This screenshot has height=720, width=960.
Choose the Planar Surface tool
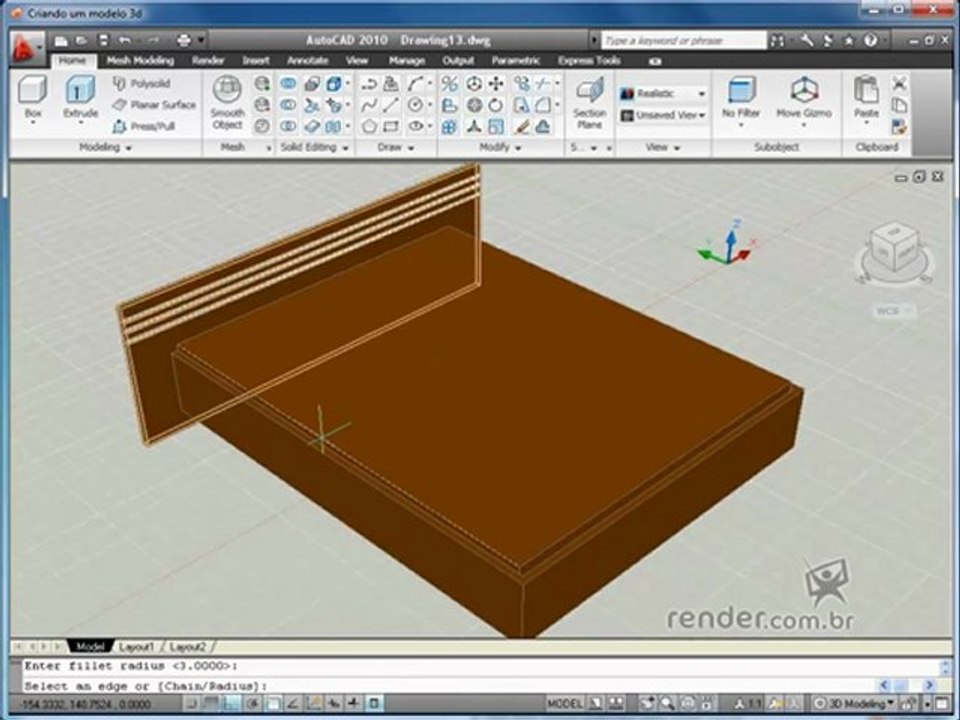click(x=154, y=105)
